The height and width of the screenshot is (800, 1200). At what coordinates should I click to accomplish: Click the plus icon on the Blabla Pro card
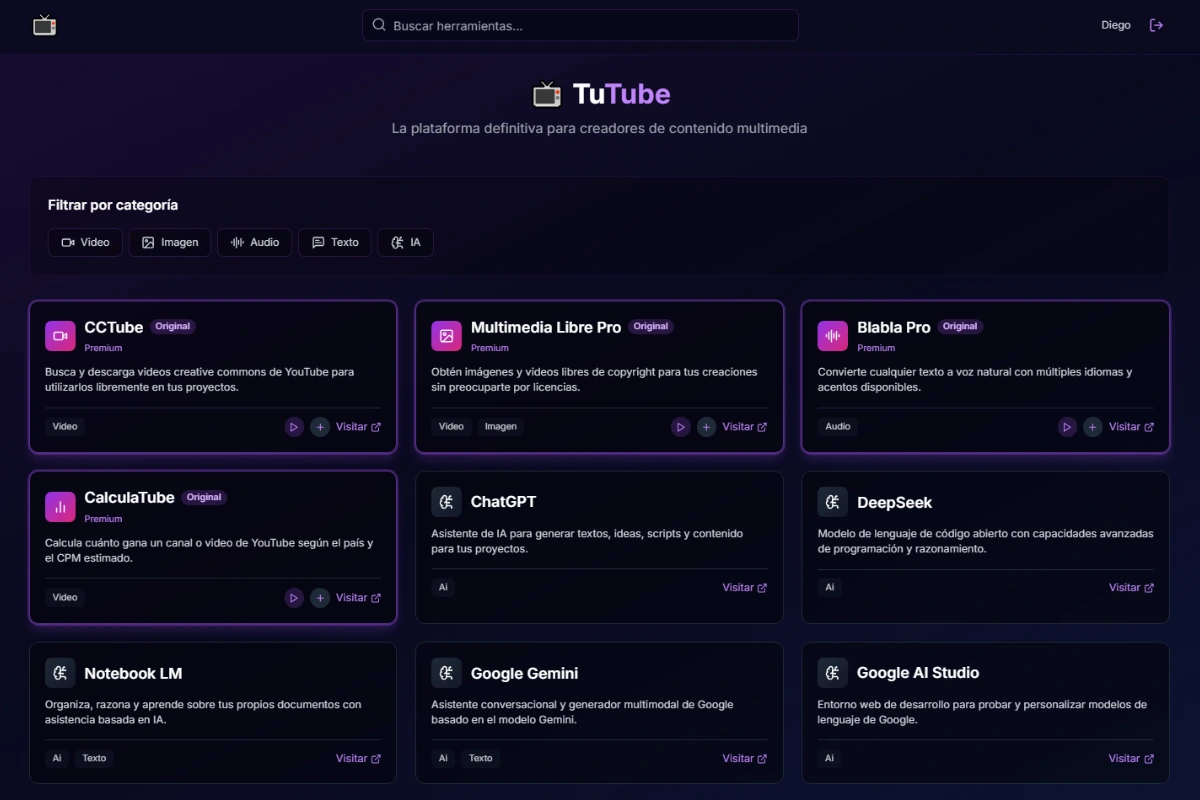[1093, 427]
